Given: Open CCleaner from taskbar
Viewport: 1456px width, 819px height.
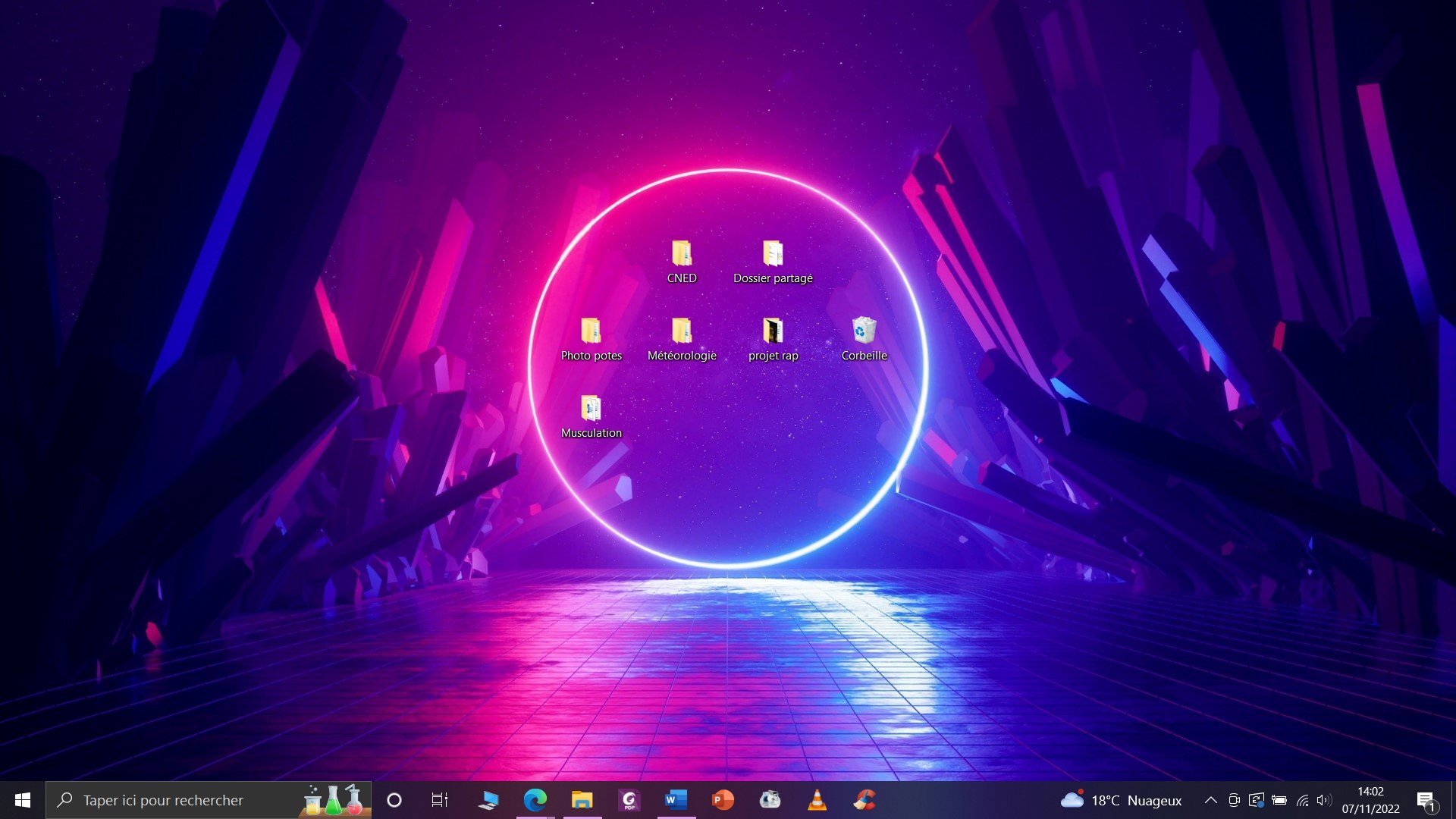Looking at the screenshot, I should tap(864, 800).
